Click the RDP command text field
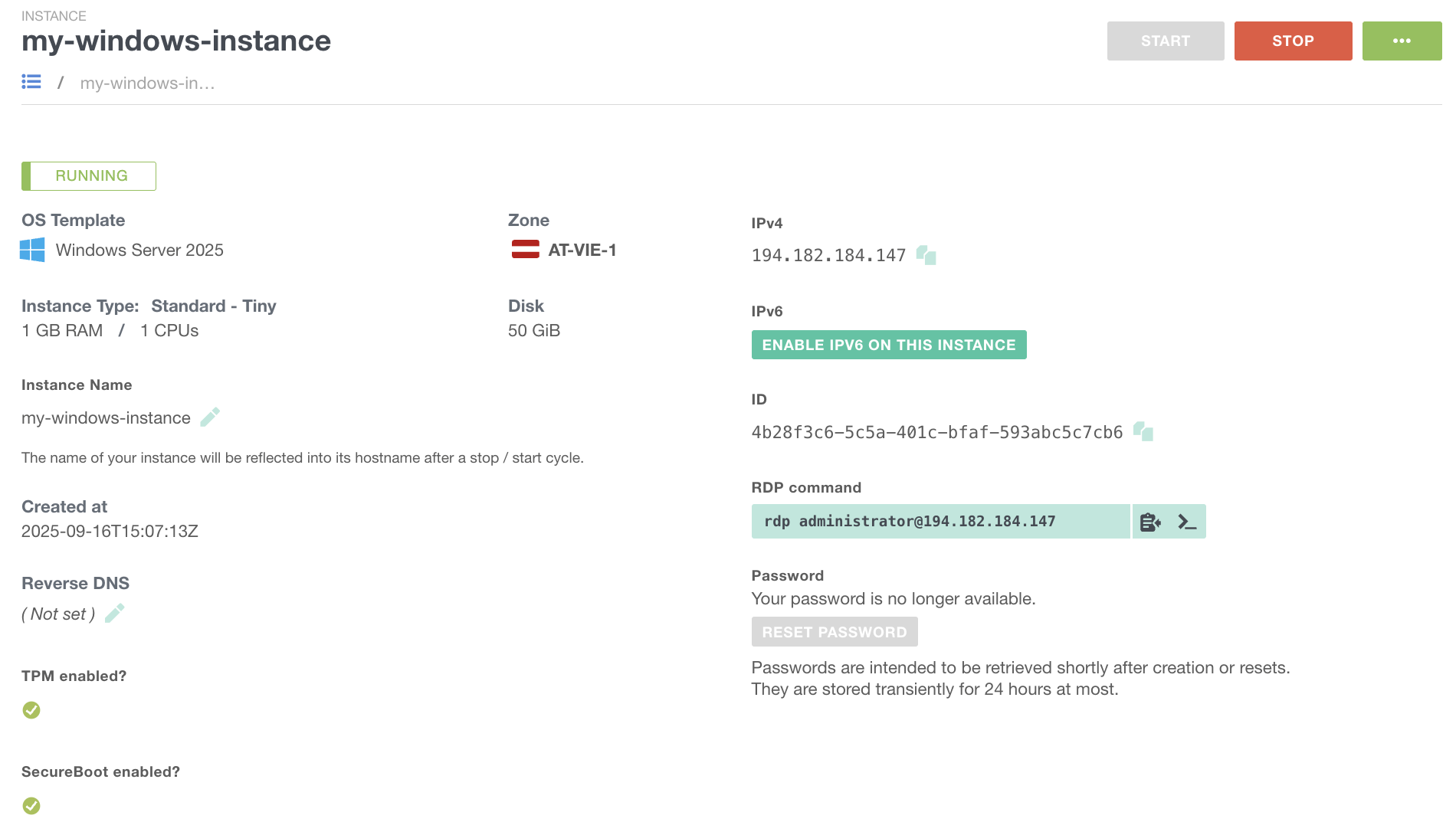 pos(940,522)
